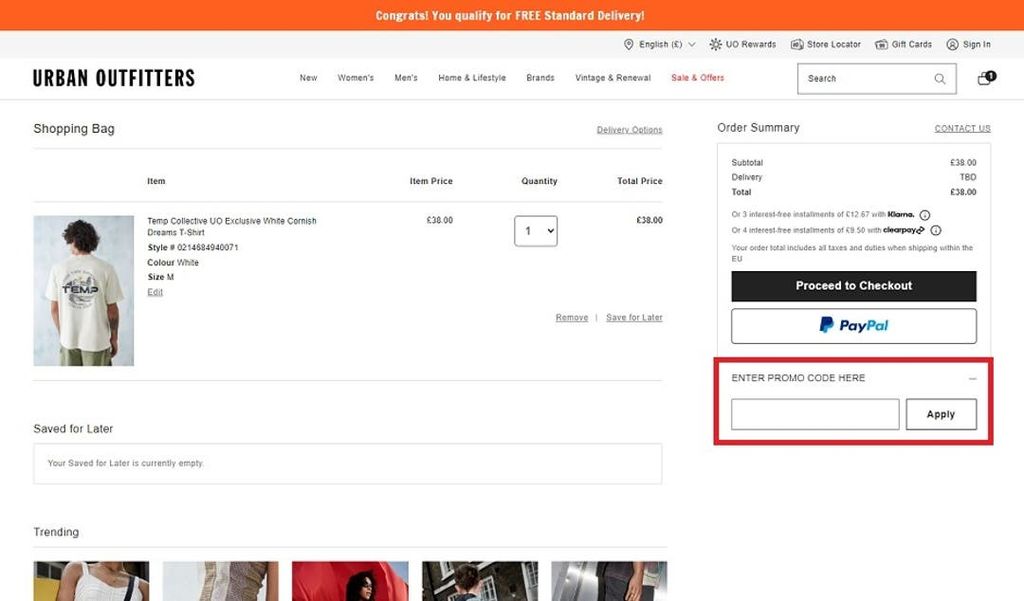
Task: Click the Clearpay installments info icon
Action: pos(935,230)
